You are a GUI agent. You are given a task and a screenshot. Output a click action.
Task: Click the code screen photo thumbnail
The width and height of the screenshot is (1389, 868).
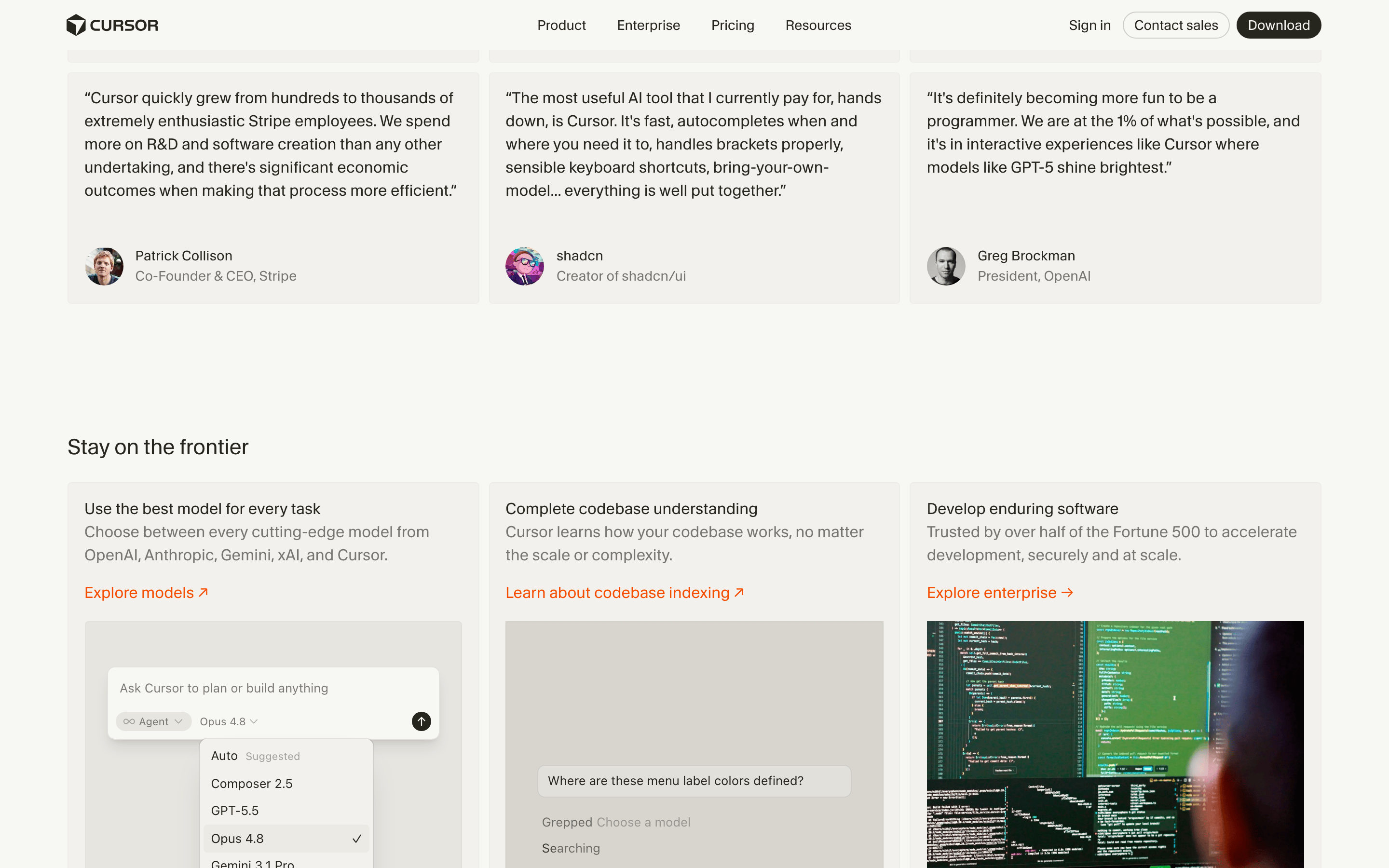[x=1115, y=745]
